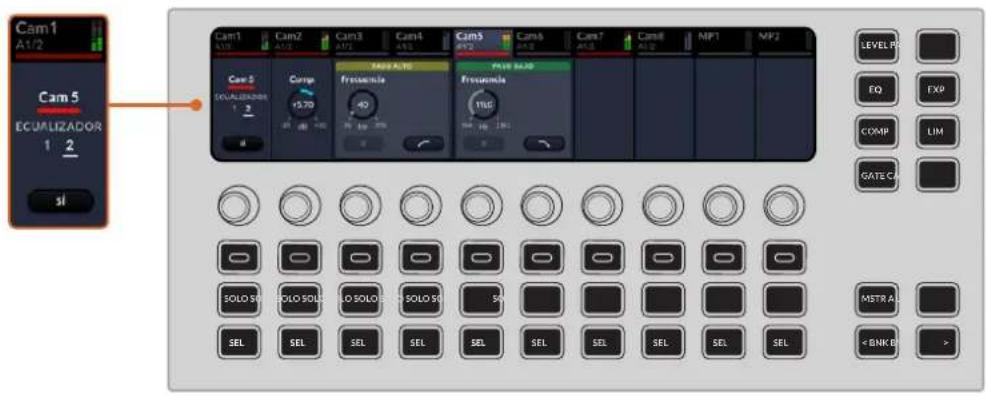Choose the low-pass curve shape button under Paso Bajo
Screen dimensions: 987x396
544,144
